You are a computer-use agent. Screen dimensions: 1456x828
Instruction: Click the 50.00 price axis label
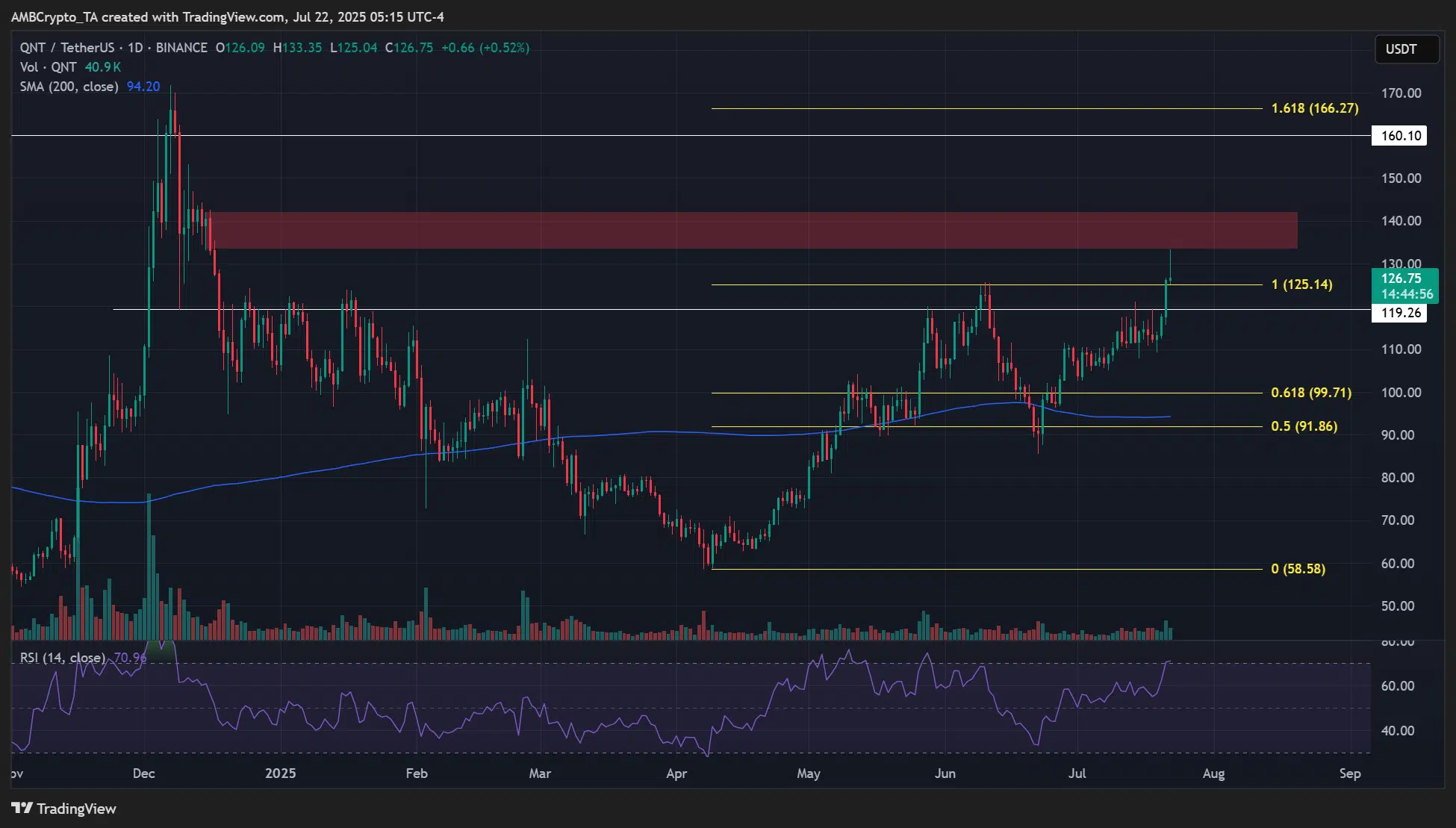tap(1398, 606)
